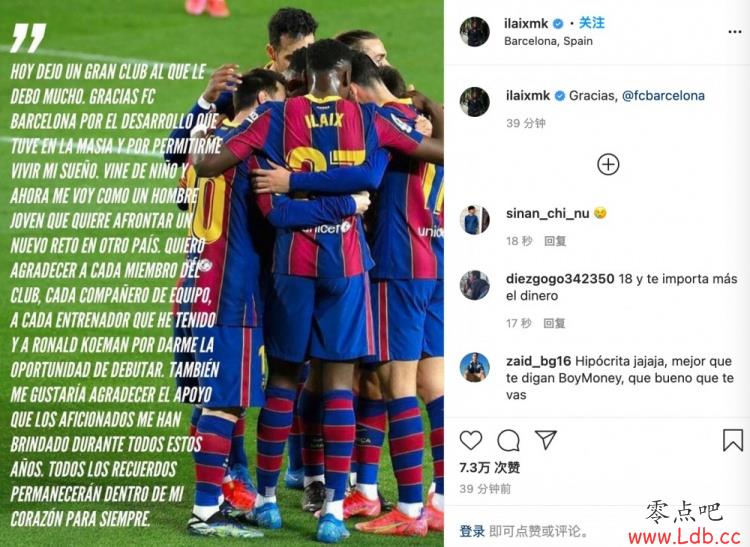Open comments via speech bubble icon

click(x=508, y=440)
